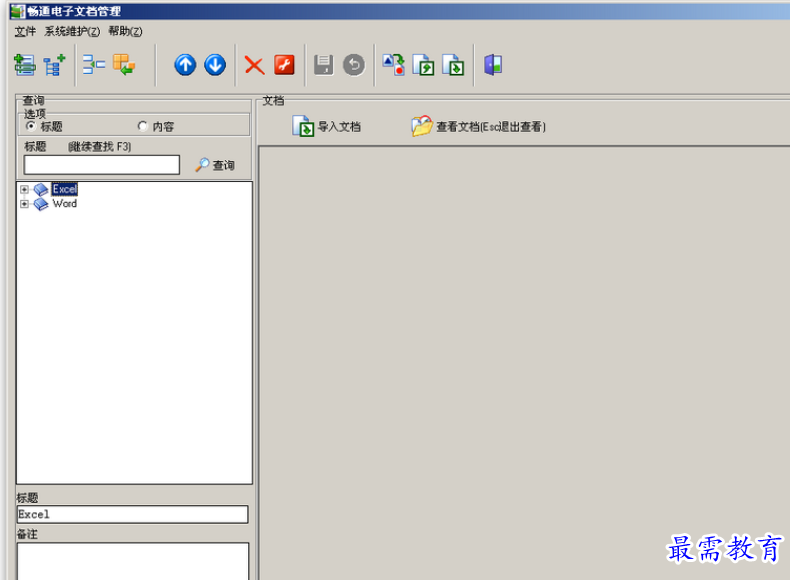Click the expand tree structure icon
The height and width of the screenshot is (580, 790).
[94, 65]
